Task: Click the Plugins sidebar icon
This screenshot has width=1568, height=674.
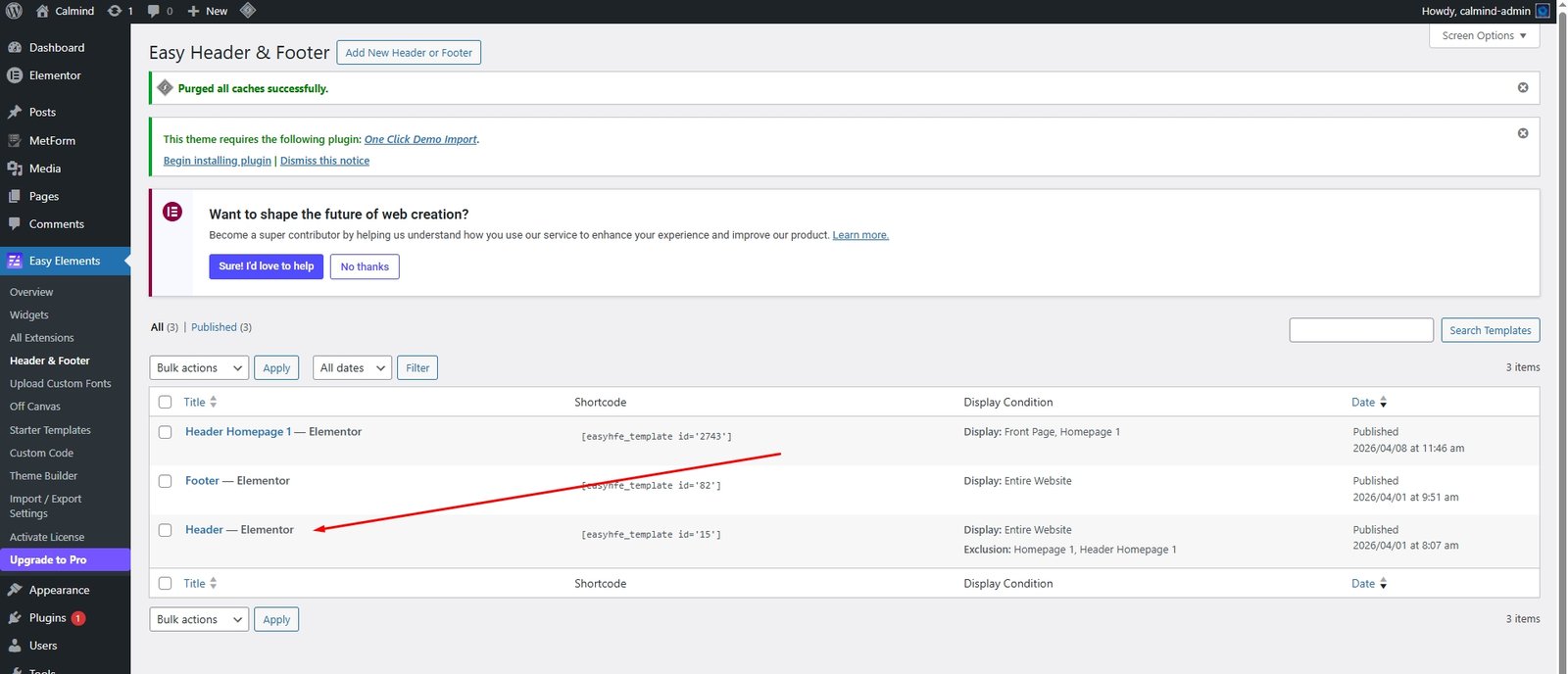Action: click(x=15, y=618)
